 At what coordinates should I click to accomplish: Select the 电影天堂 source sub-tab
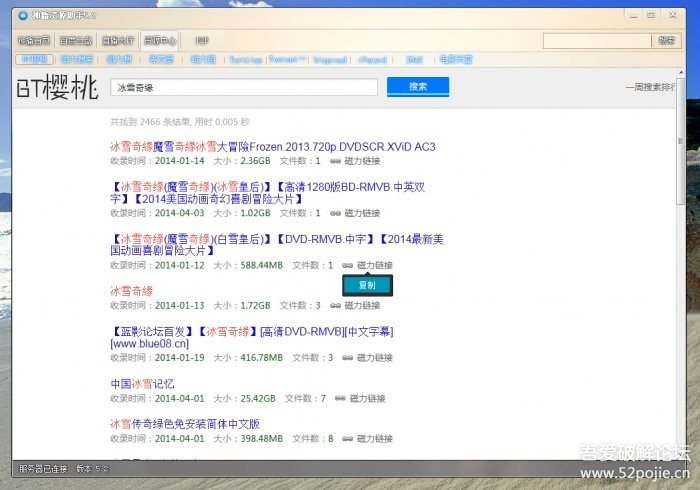tap(456, 59)
